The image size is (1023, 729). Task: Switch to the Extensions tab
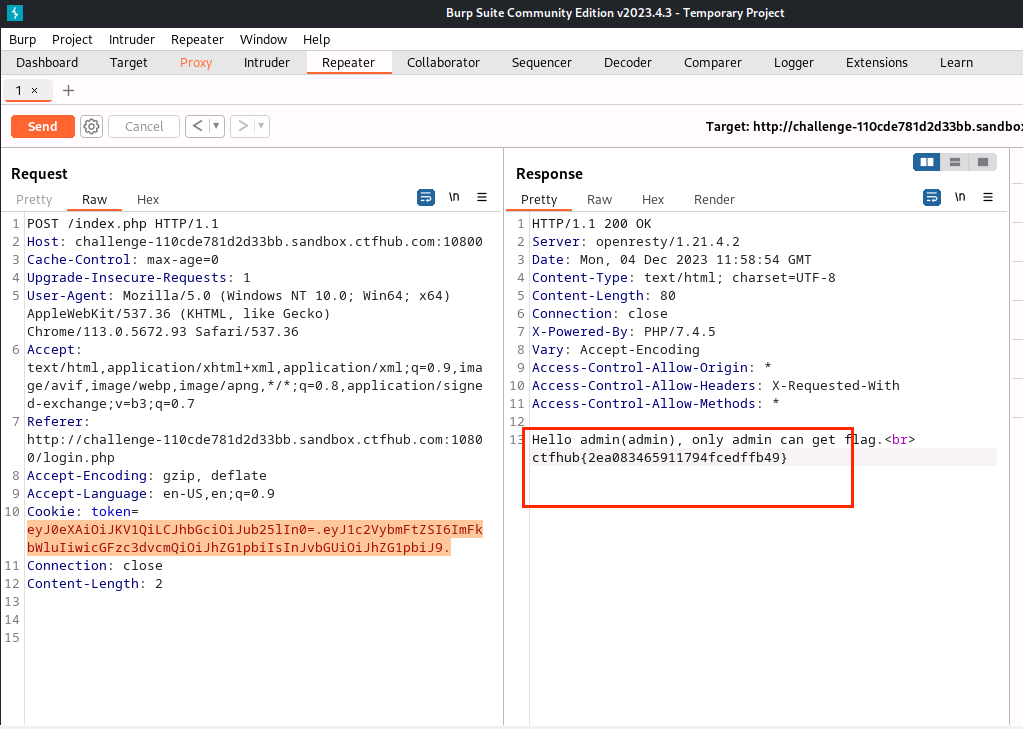[877, 63]
